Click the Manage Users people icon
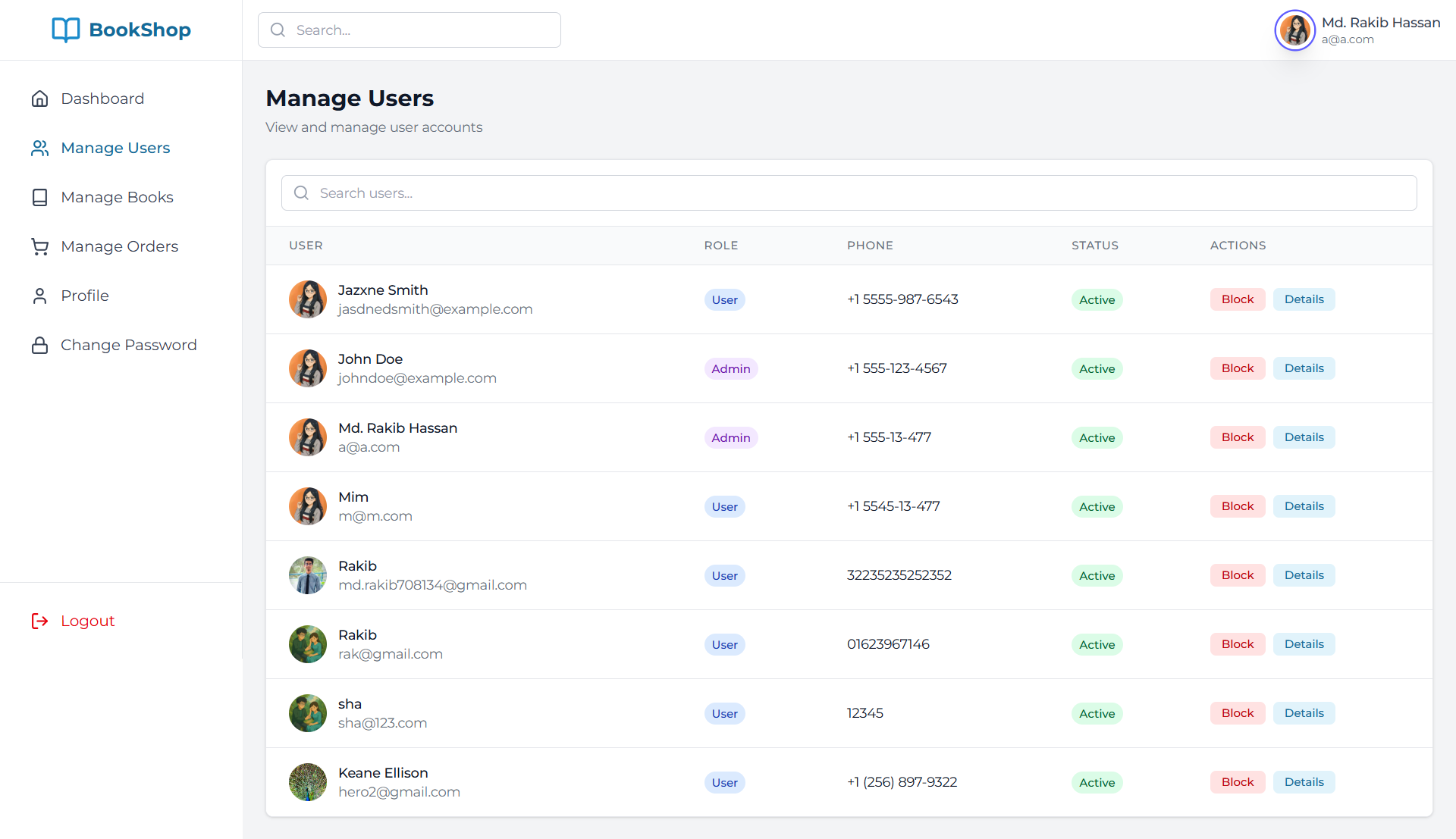This screenshot has height=839, width=1456. (40, 149)
